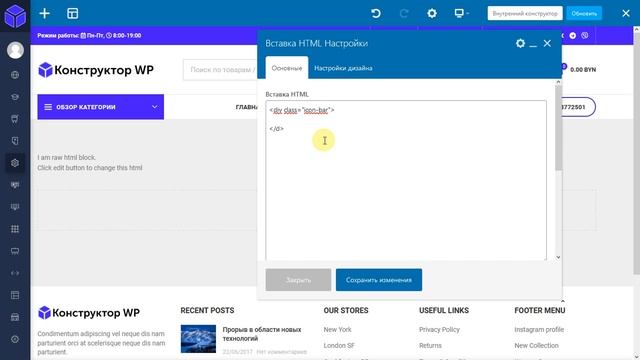Viewport: 640px width, 360px height.
Task: Click the site search input field
Action: pyautogui.click(x=220, y=70)
